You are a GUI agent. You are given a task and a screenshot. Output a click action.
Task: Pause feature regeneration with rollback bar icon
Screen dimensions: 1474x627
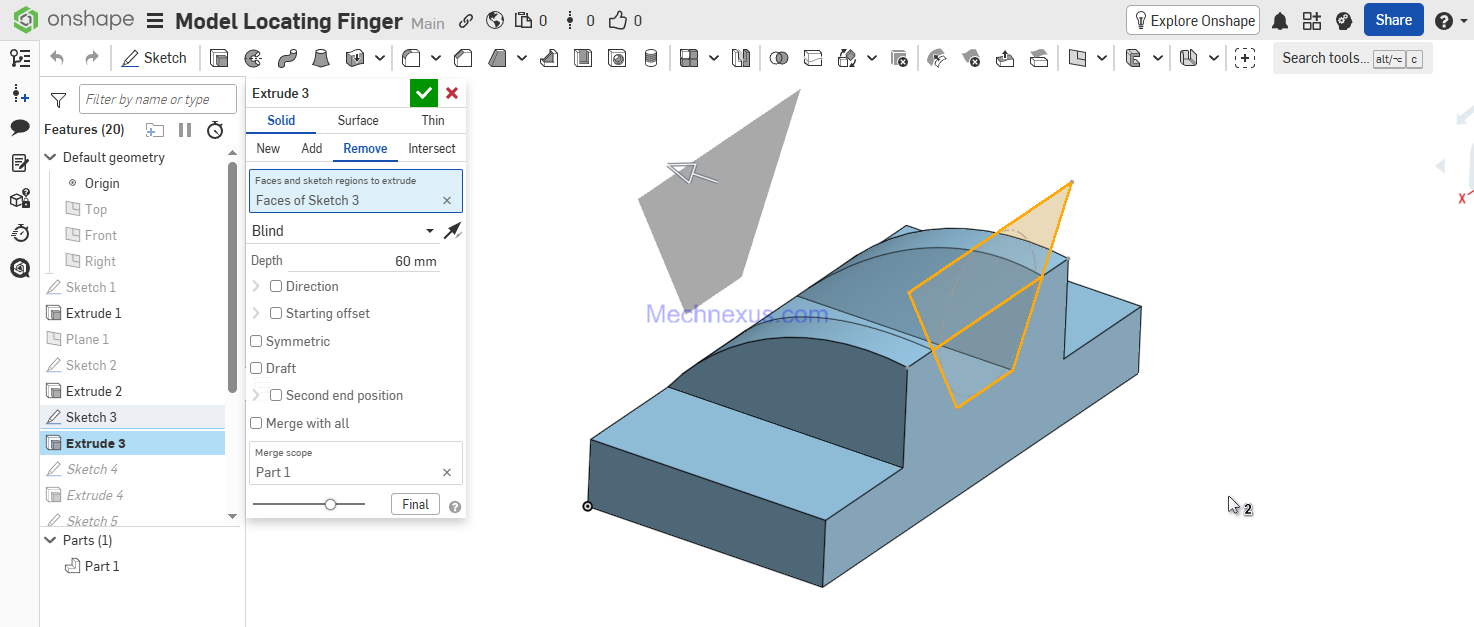pyautogui.click(x=185, y=130)
